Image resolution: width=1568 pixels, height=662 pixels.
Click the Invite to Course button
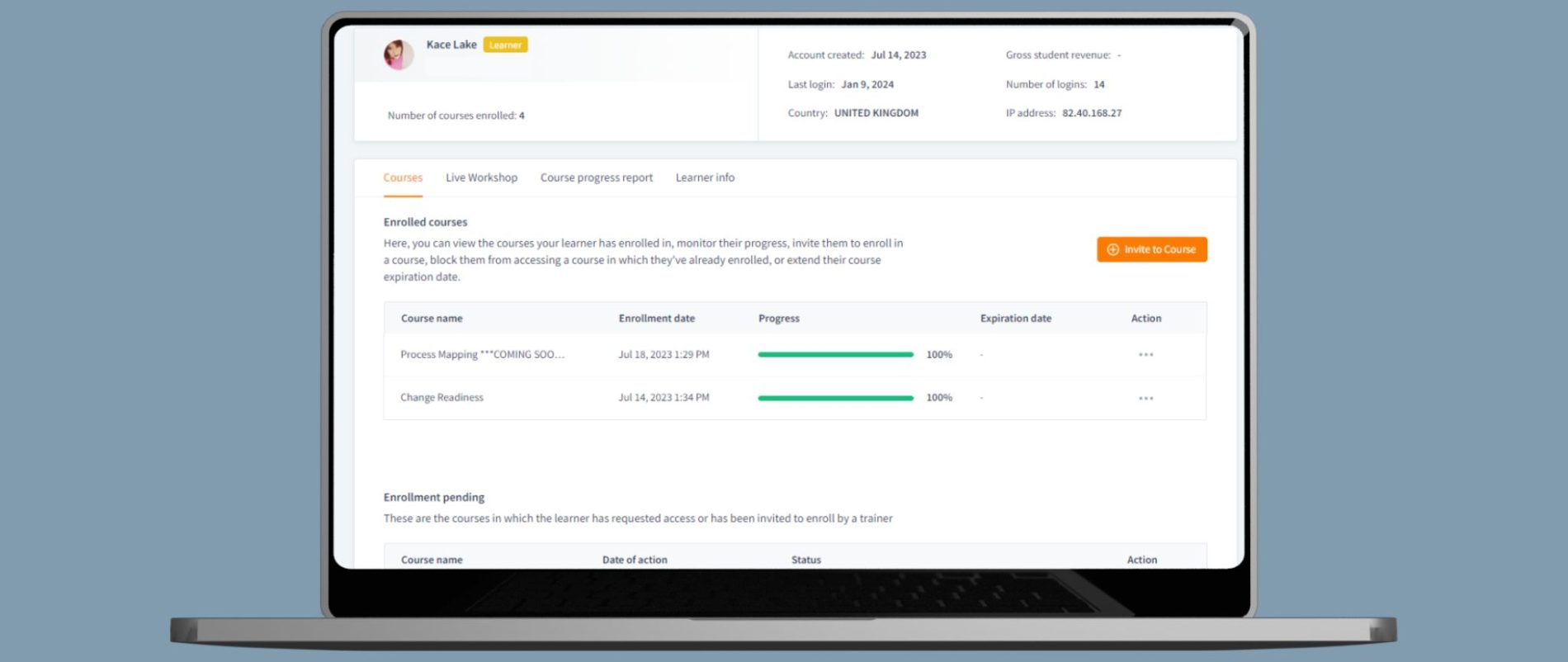point(1151,249)
